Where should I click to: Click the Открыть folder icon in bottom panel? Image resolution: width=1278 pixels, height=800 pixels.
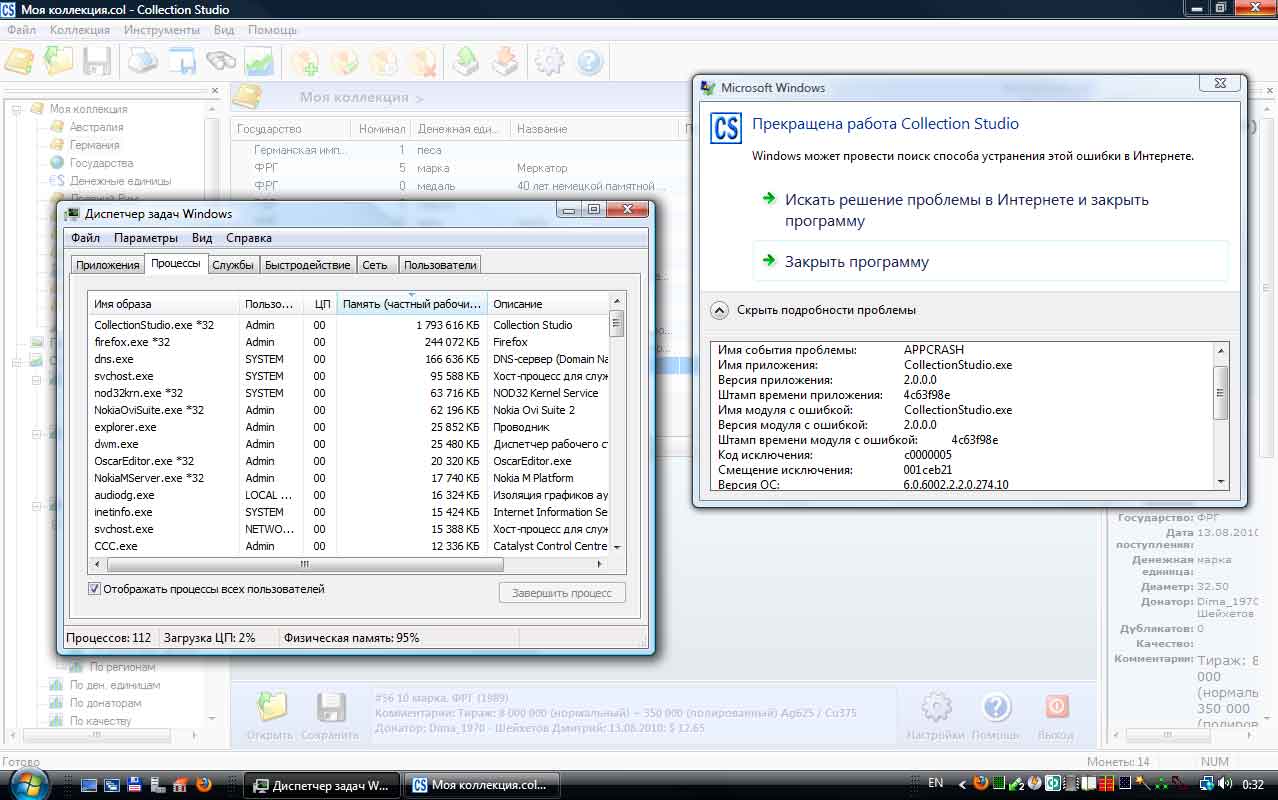coord(270,708)
